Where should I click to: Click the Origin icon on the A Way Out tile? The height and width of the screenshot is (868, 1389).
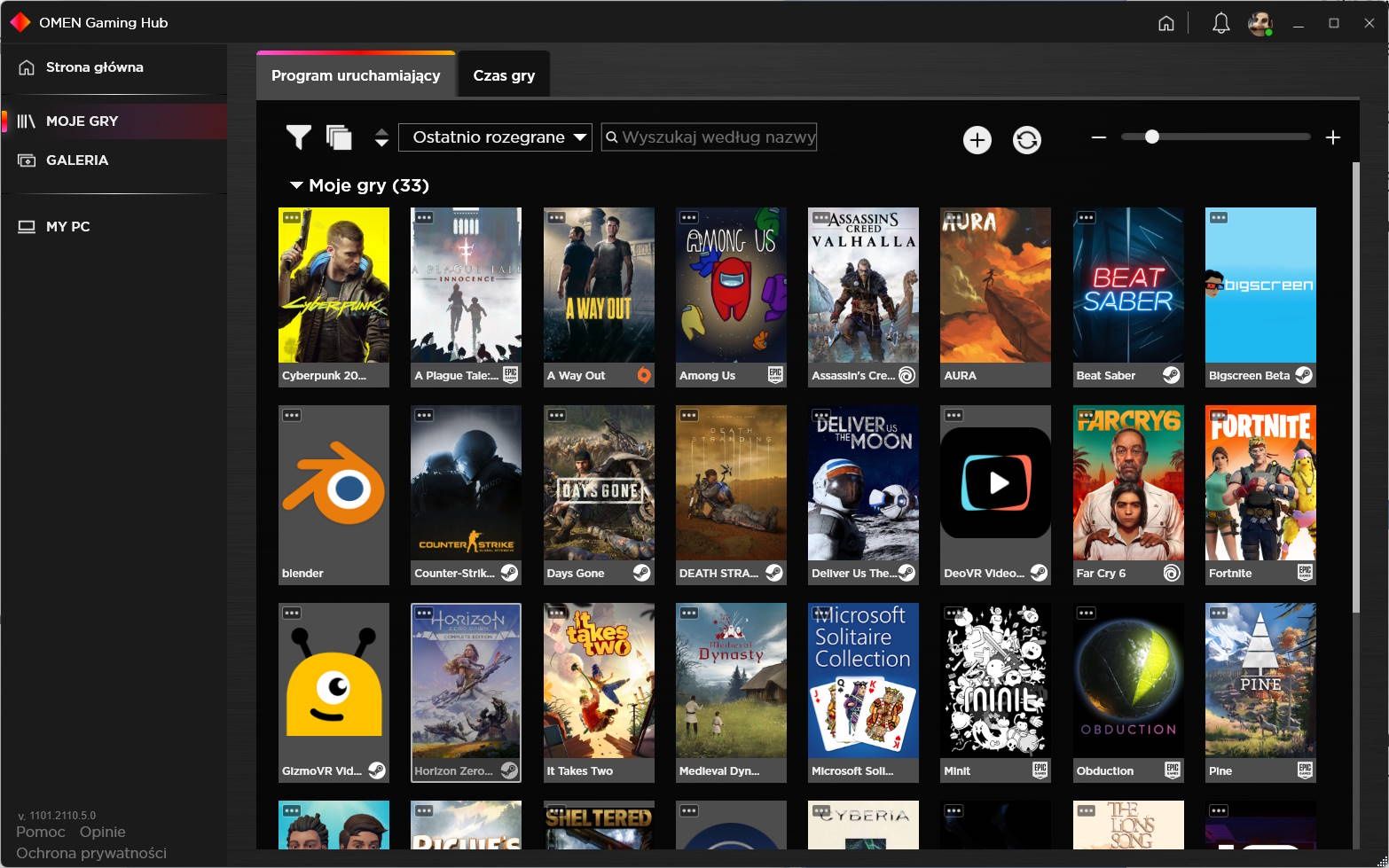[x=644, y=375]
